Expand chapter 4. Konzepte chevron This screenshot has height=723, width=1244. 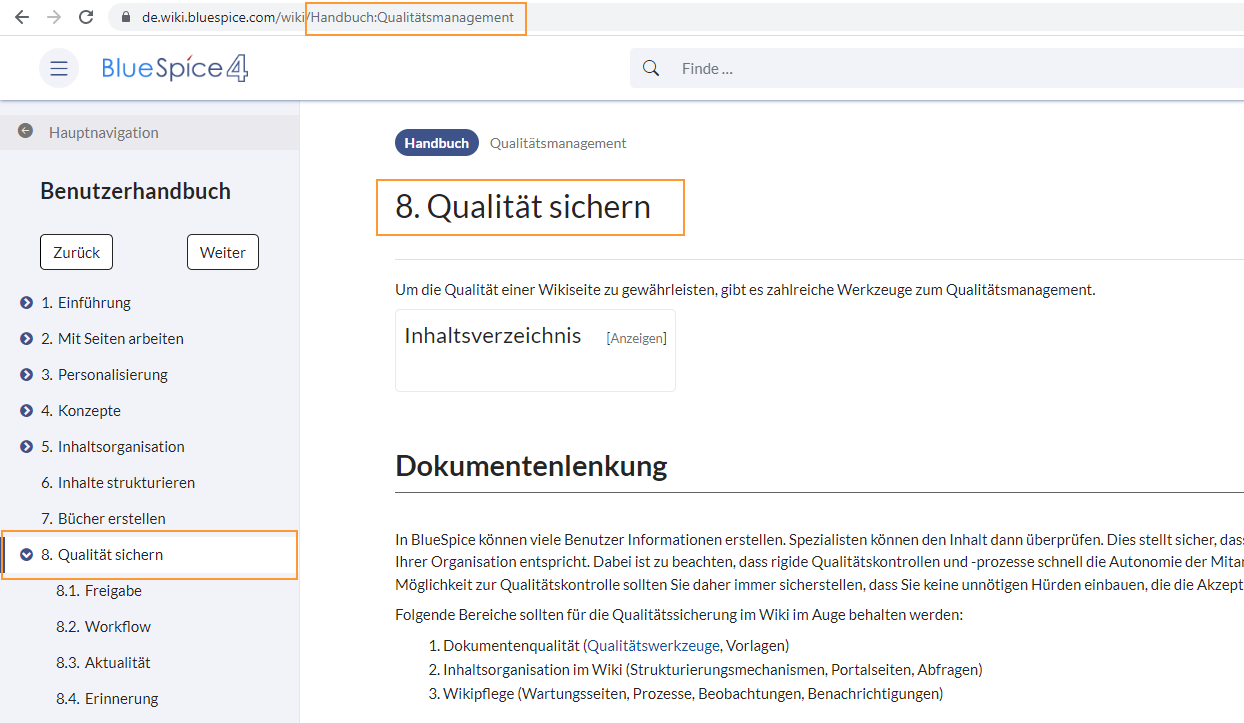click(x=27, y=410)
